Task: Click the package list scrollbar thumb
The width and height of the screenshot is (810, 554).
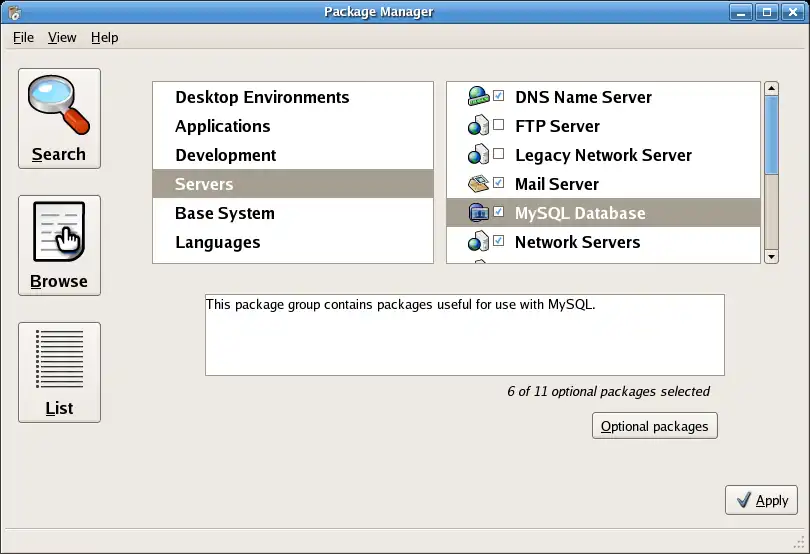Action: [x=771, y=135]
